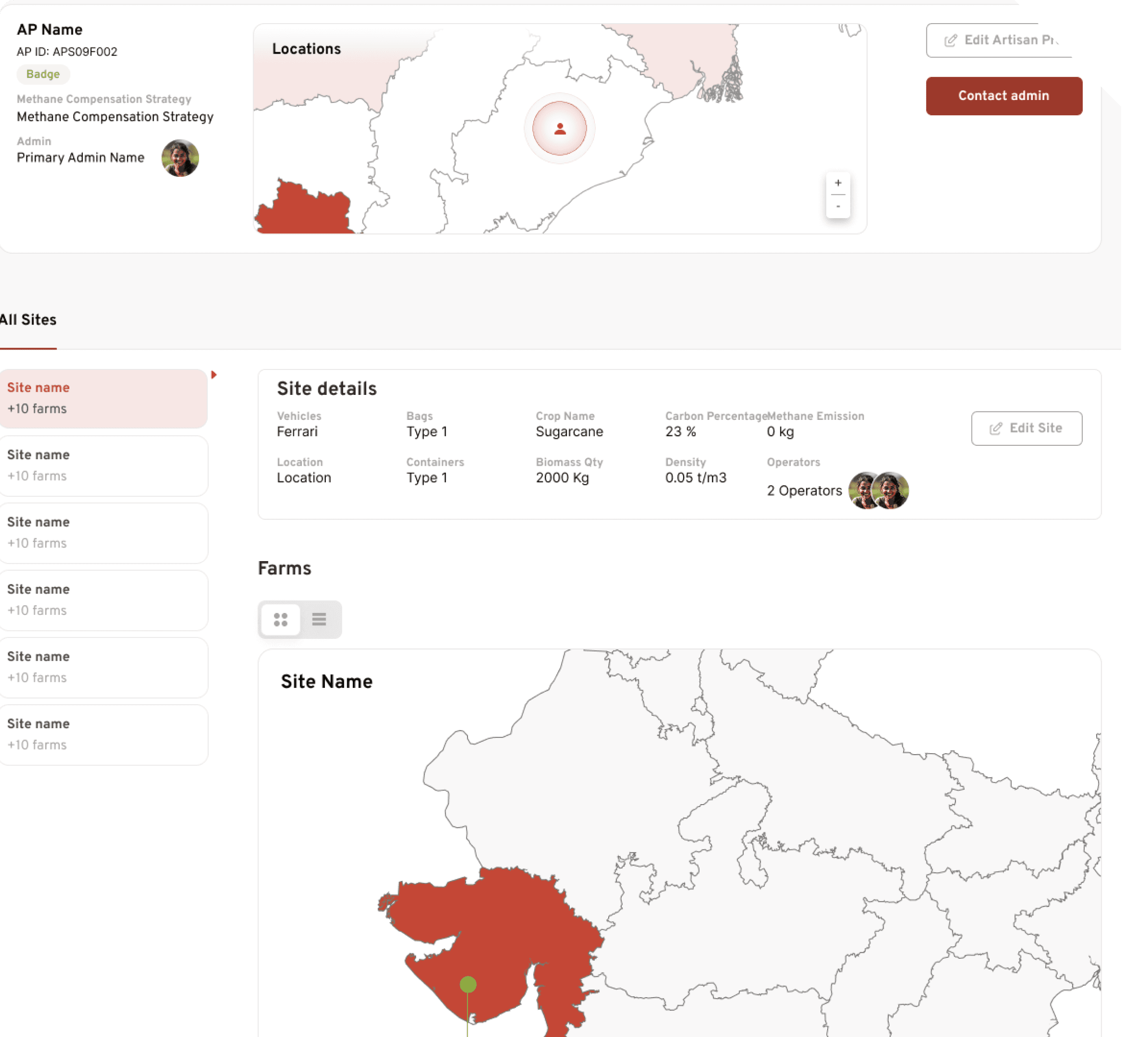Open the operators avatar photos
The width and height of the screenshot is (1148, 1037).
tap(878, 490)
